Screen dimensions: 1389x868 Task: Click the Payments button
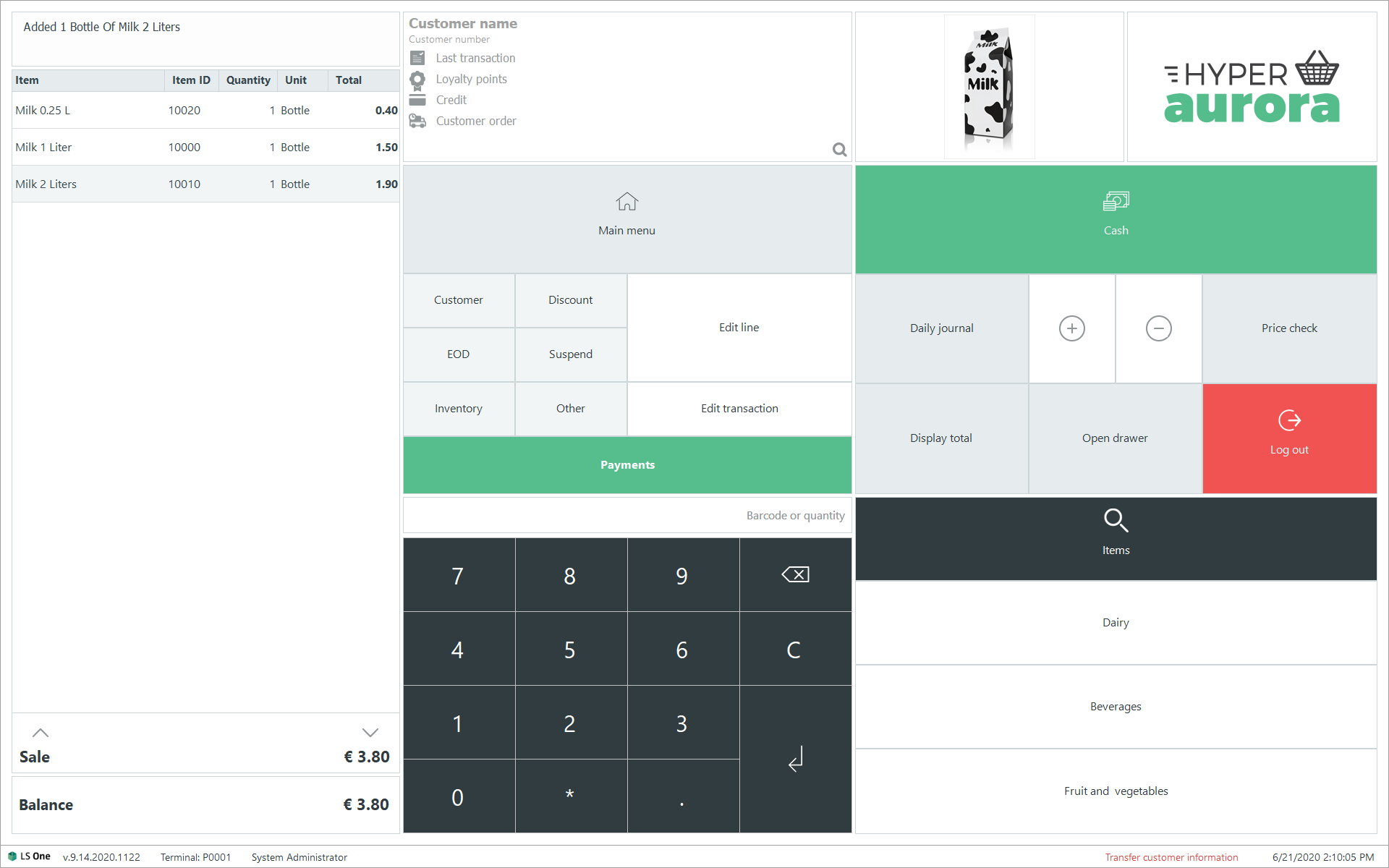click(x=627, y=465)
